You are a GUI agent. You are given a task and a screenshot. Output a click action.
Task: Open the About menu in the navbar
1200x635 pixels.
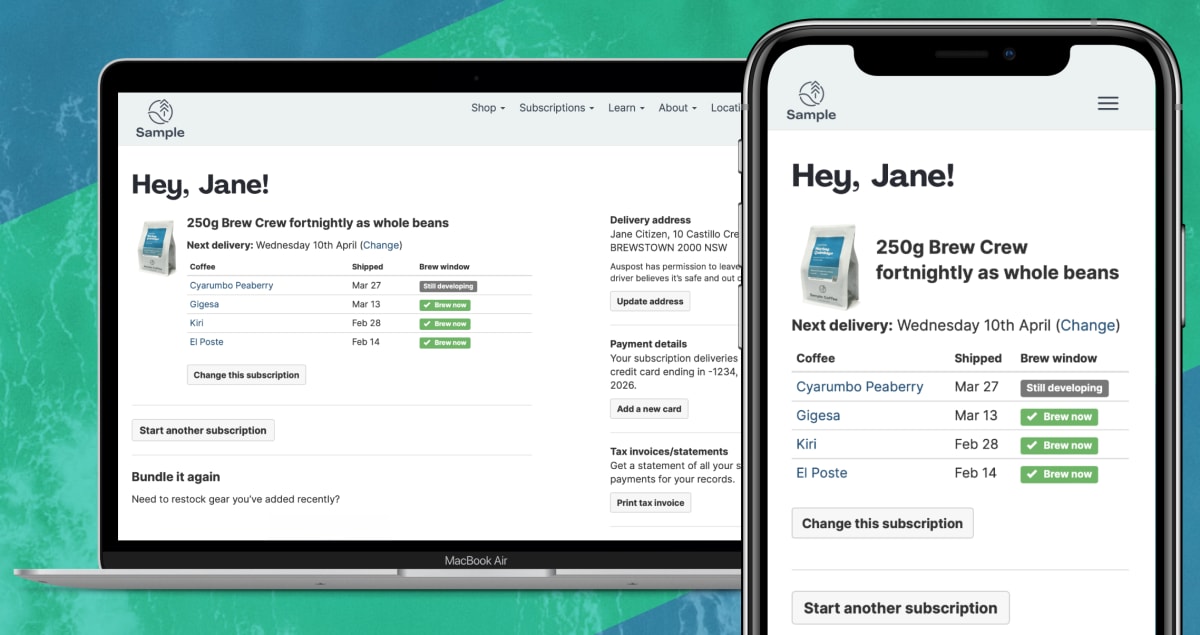(x=677, y=108)
